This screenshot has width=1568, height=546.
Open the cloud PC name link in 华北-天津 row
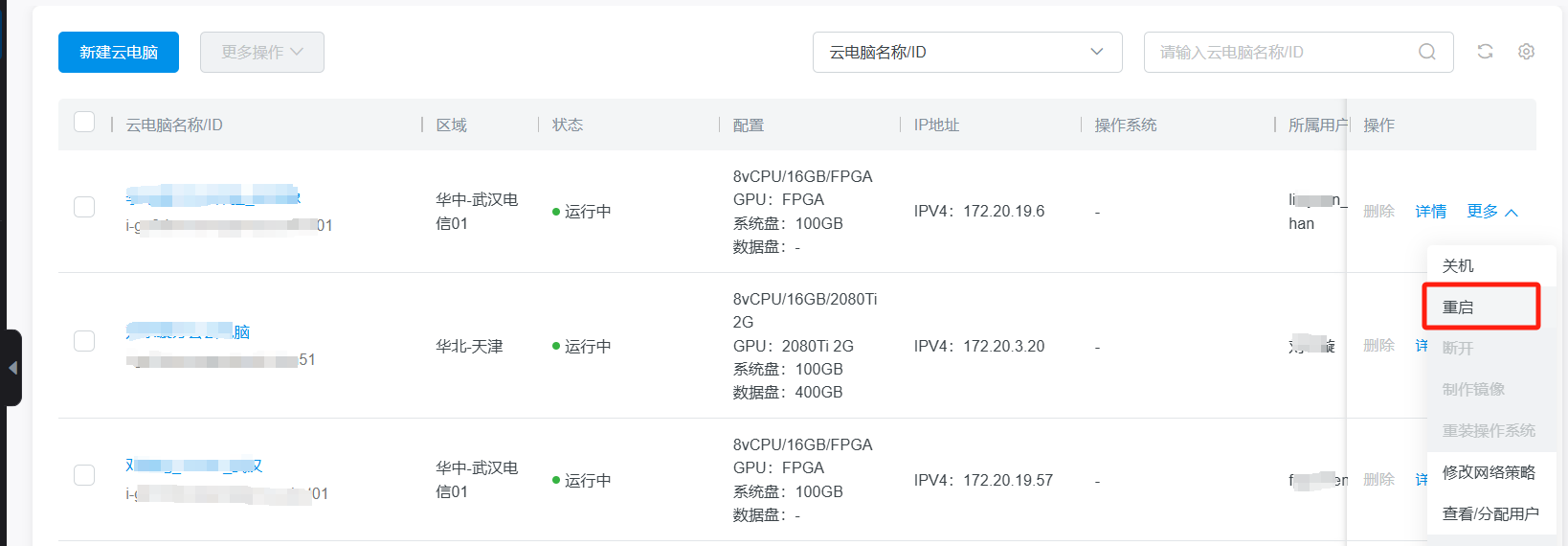(x=188, y=331)
